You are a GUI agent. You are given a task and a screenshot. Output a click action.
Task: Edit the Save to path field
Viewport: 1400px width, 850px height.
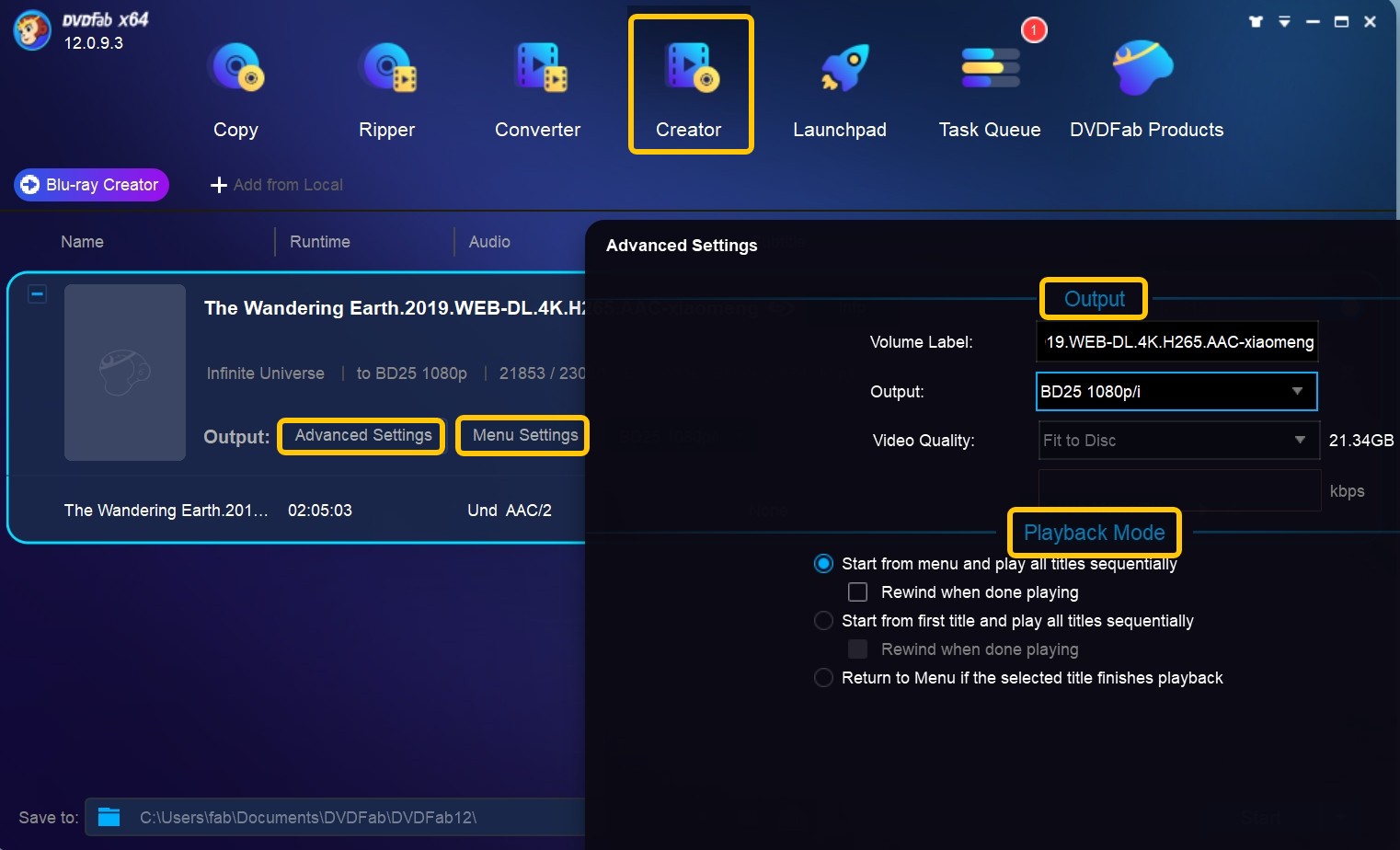point(336,817)
